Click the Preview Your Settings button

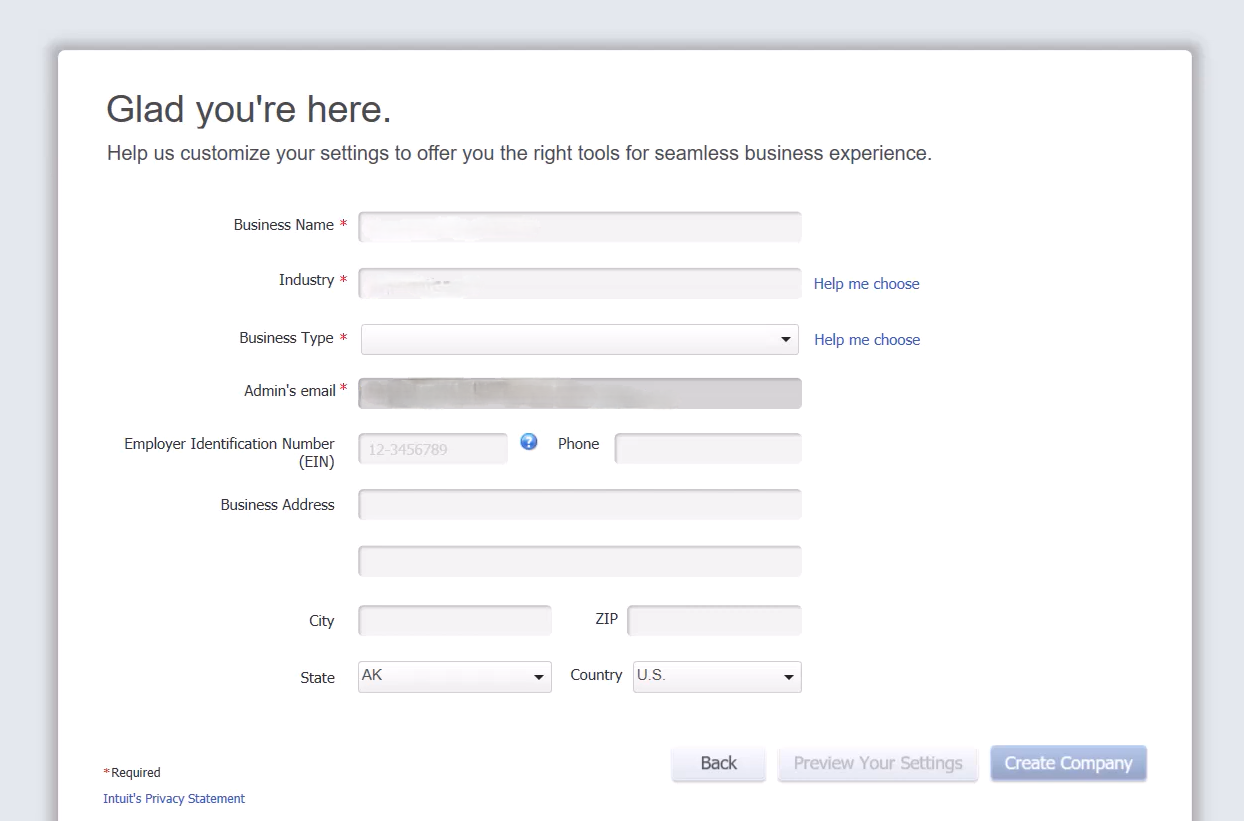click(878, 763)
